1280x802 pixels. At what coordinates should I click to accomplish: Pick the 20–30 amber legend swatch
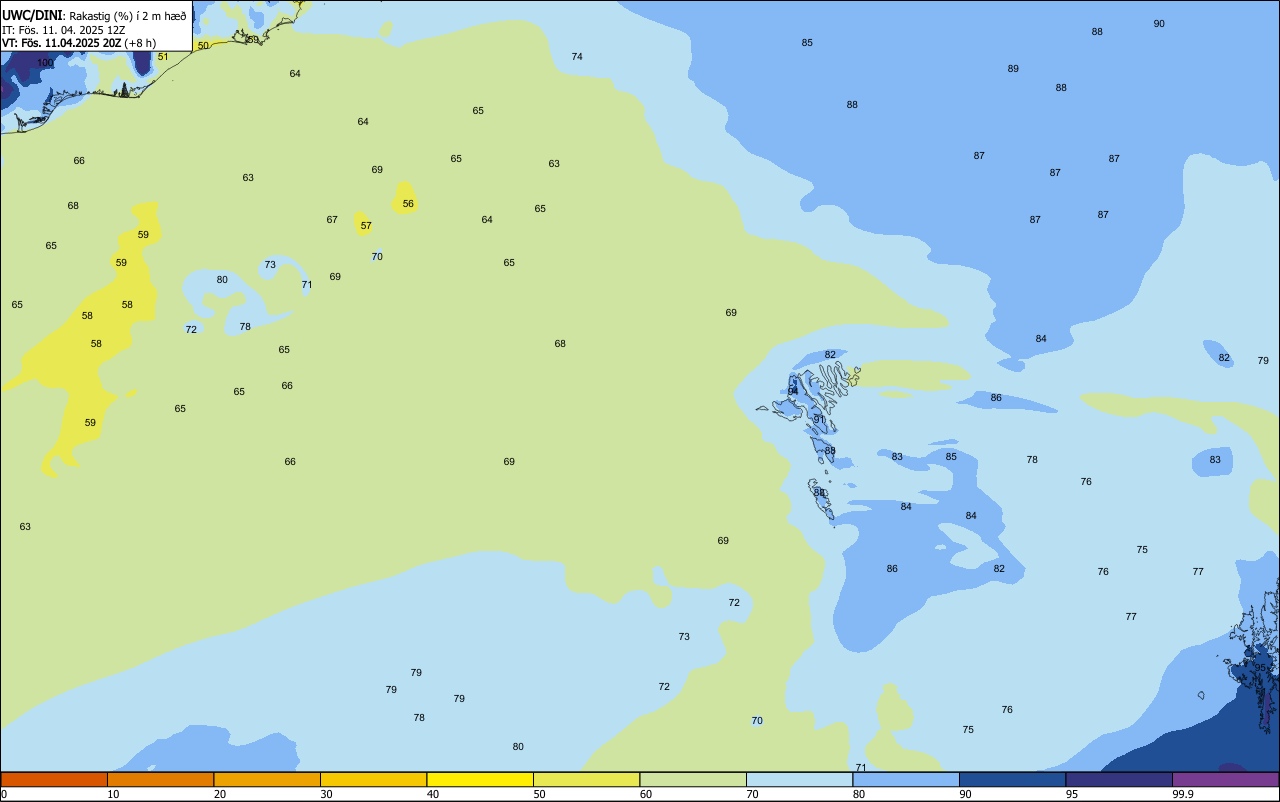click(267, 779)
